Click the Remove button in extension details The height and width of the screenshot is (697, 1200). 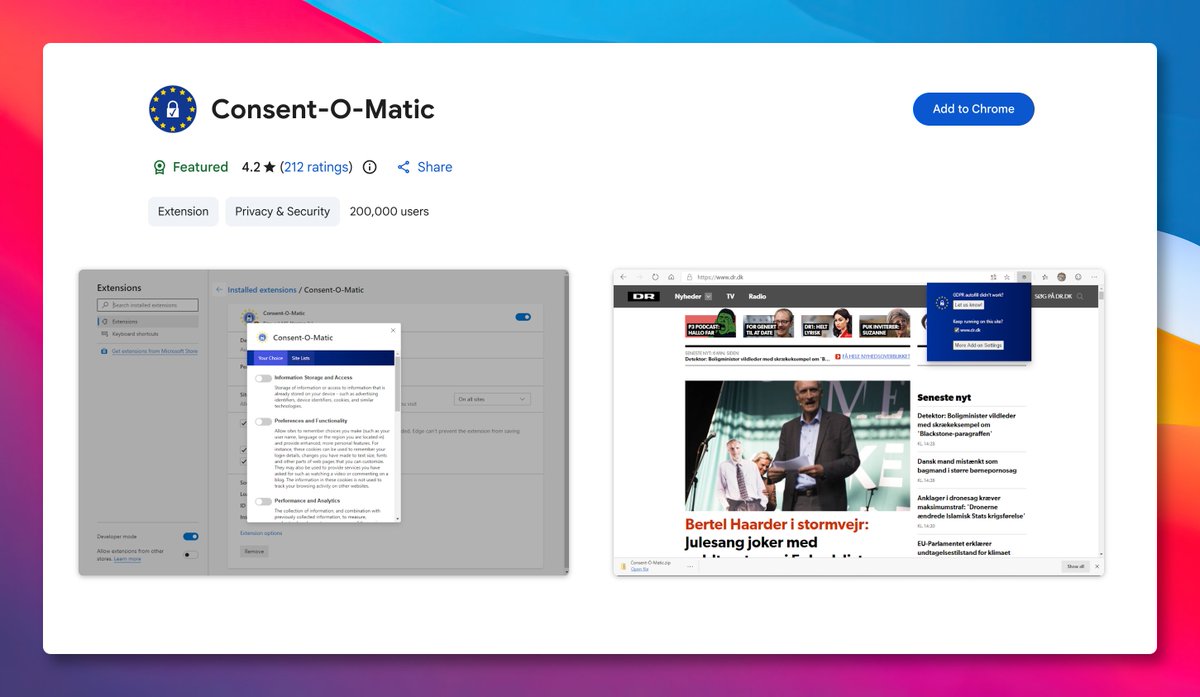coord(254,551)
